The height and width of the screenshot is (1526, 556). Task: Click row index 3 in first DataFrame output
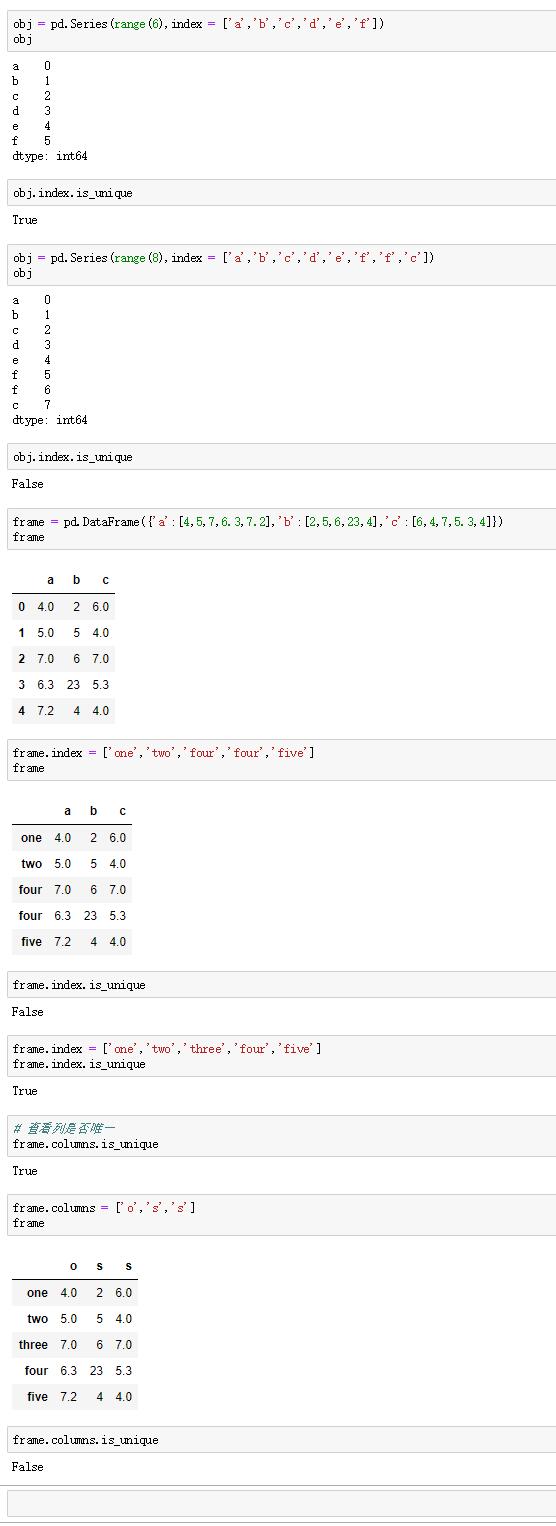point(21,685)
